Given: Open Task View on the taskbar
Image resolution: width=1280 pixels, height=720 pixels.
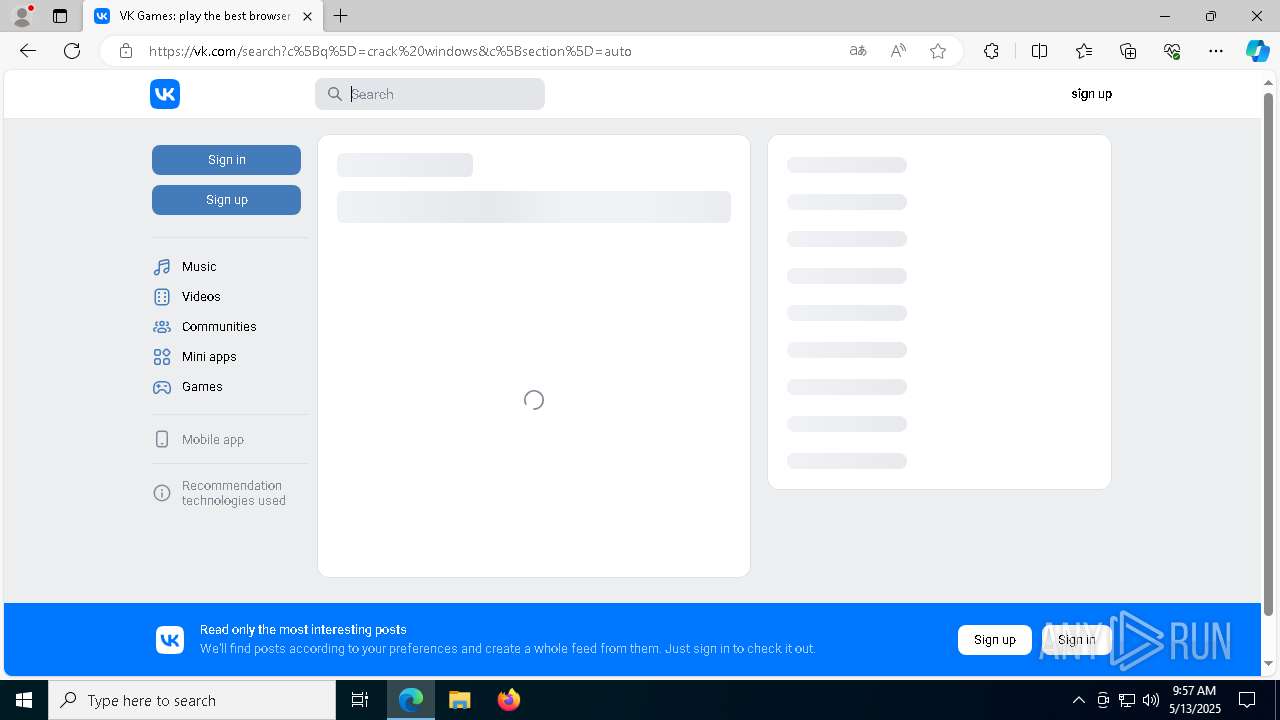Looking at the screenshot, I should point(360,700).
